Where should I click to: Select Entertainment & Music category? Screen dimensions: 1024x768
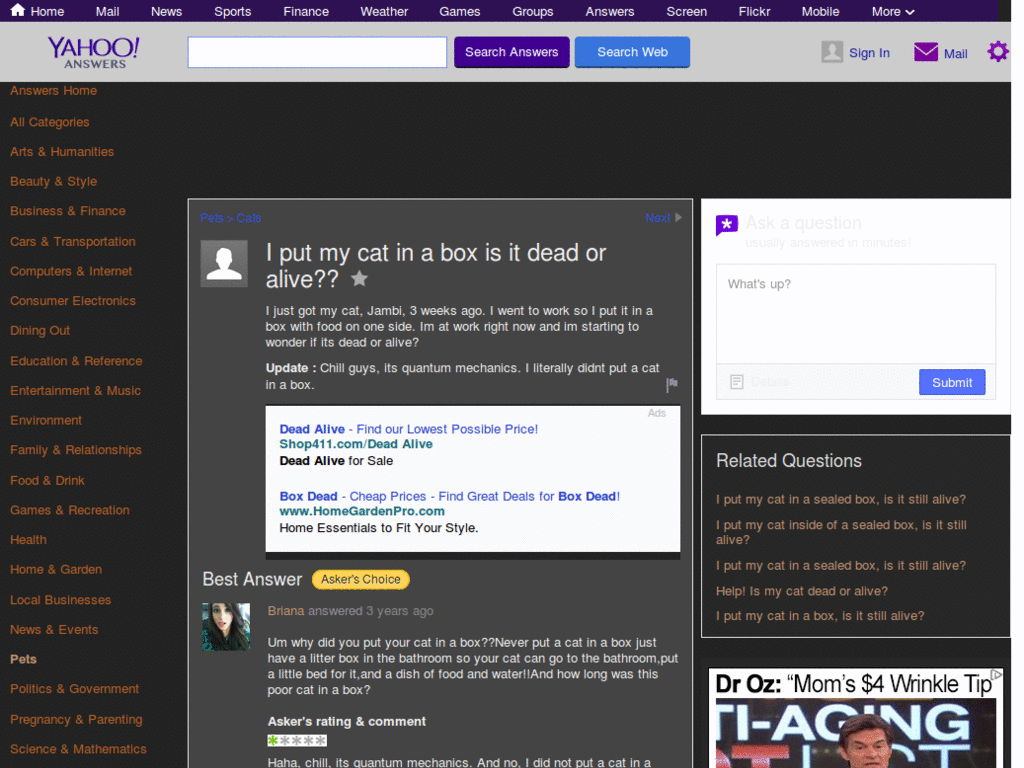coord(75,391)
